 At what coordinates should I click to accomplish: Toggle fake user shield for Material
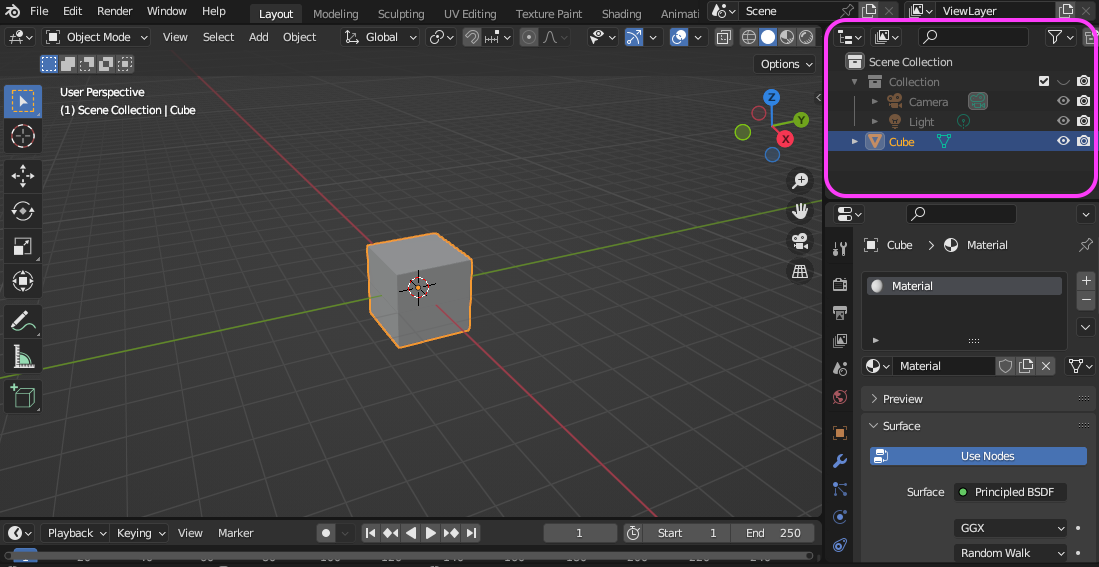click(1006, 366)
